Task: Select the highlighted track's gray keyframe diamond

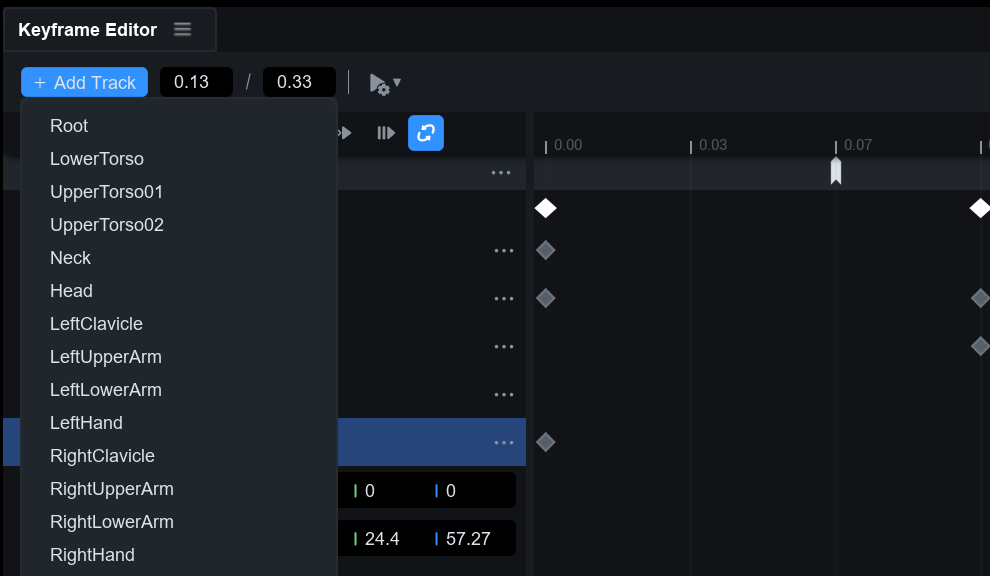Action: [545, 442]
